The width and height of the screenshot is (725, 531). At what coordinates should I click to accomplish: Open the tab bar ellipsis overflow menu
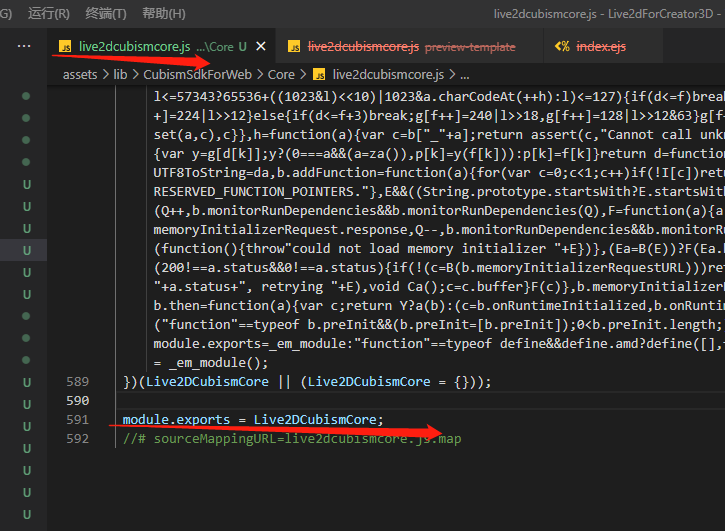click(x=24, y=46)
